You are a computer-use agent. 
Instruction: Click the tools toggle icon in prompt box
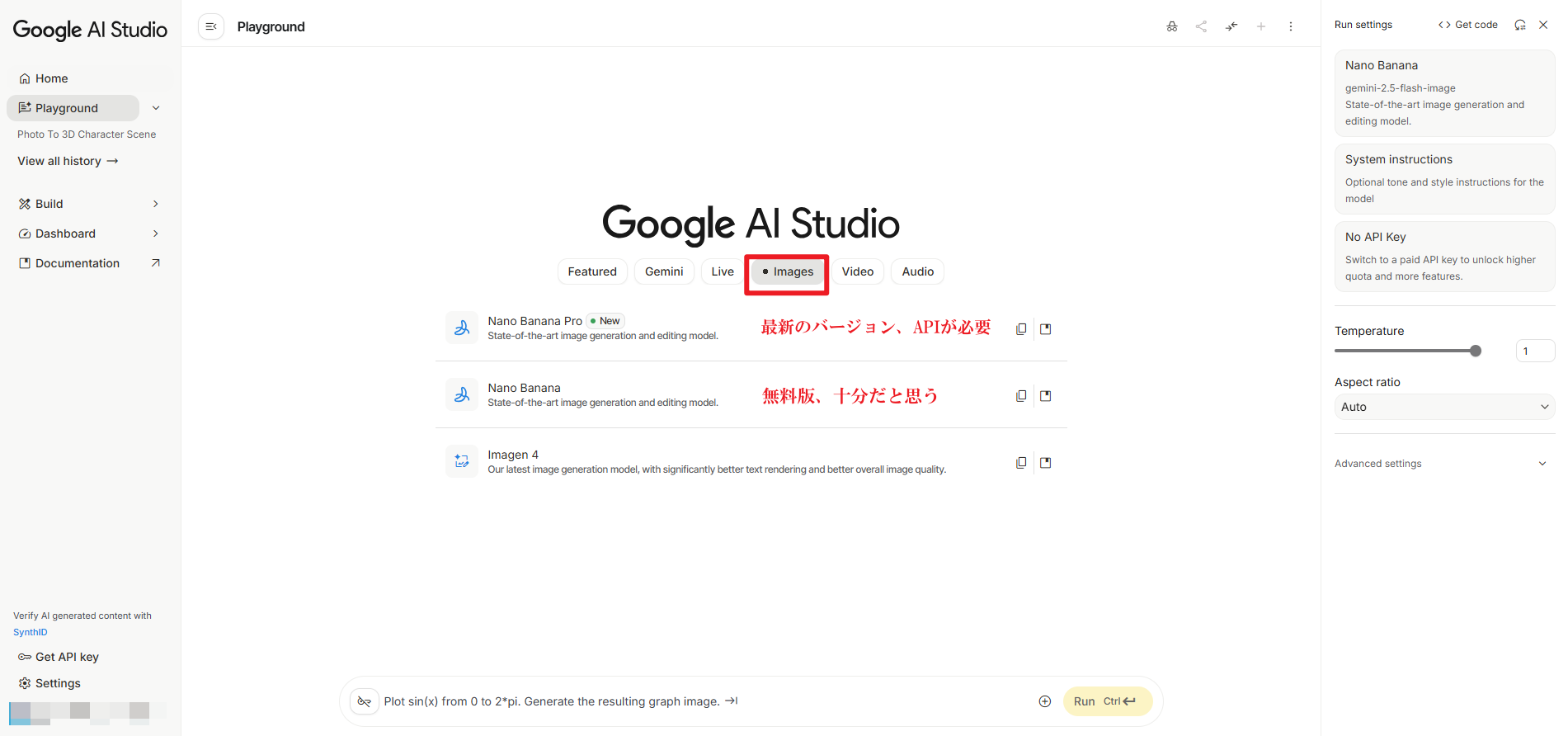[365, 701]
